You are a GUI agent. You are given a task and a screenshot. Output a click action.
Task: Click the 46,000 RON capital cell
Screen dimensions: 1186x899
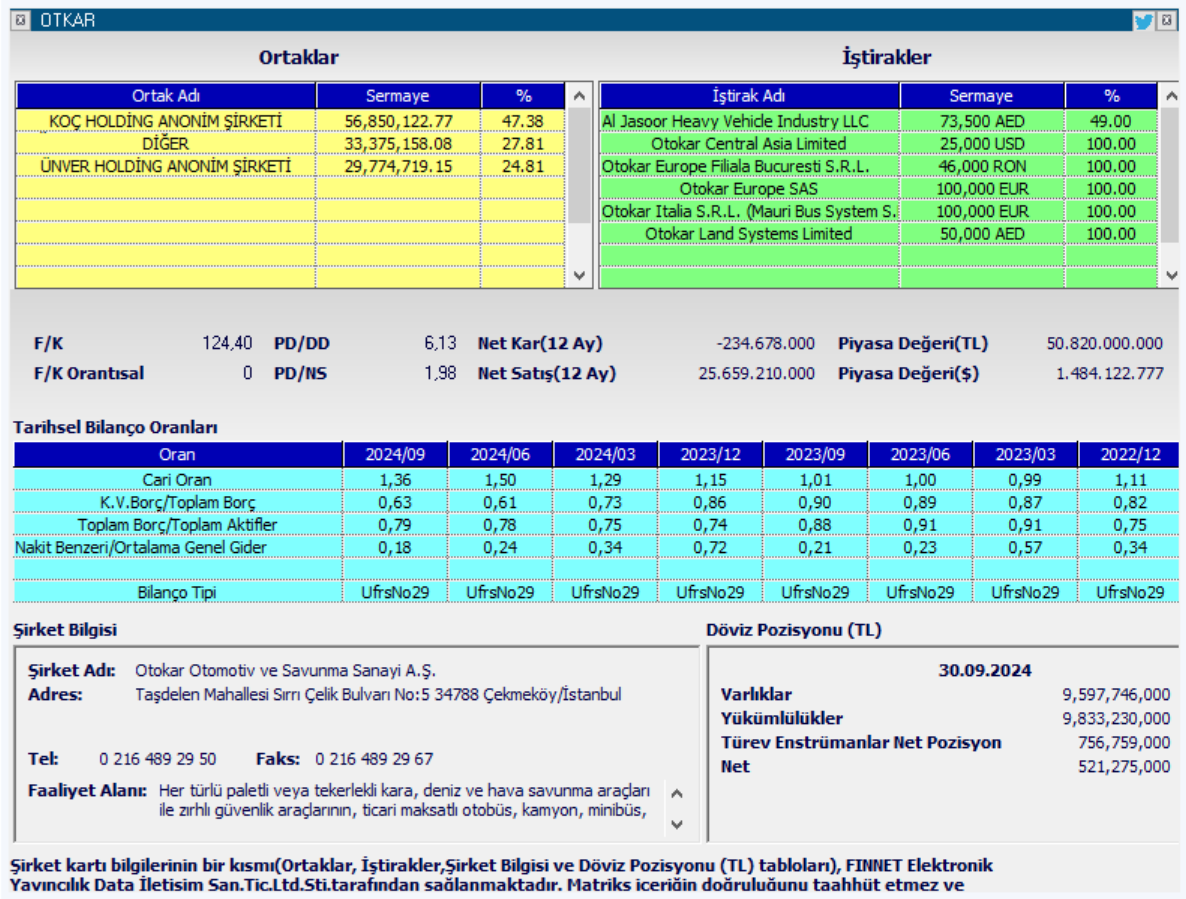pos(982,166)
